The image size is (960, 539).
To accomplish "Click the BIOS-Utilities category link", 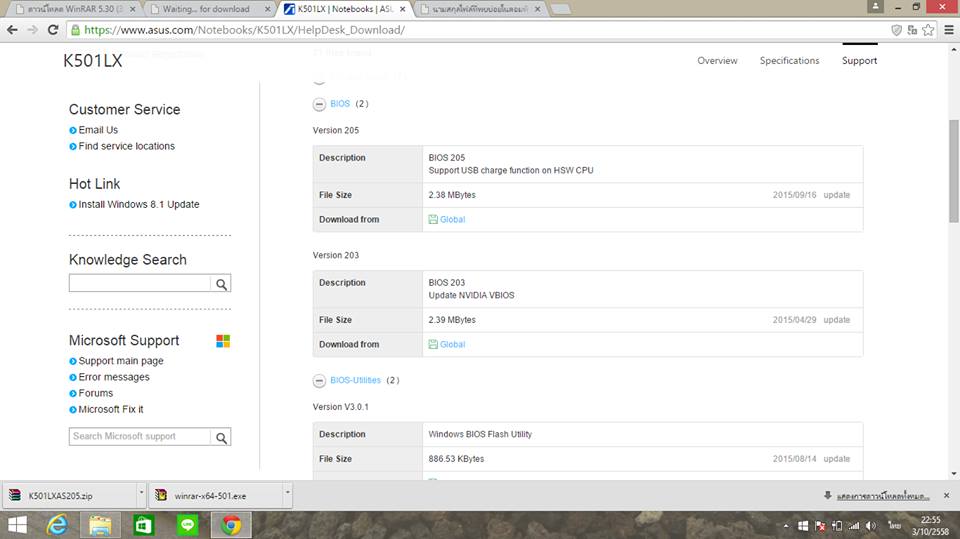I will click(x=355, y=380).
